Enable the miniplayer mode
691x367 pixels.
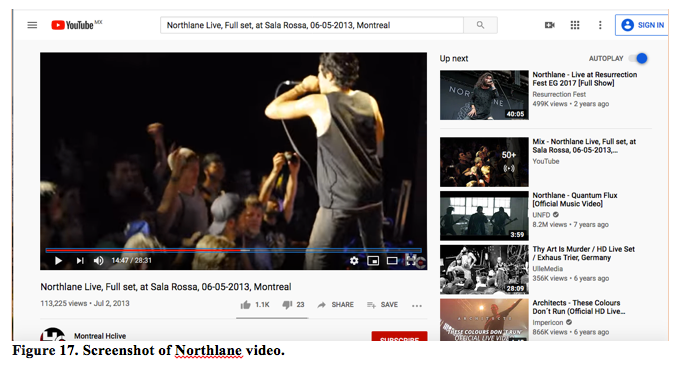(373, 260)
